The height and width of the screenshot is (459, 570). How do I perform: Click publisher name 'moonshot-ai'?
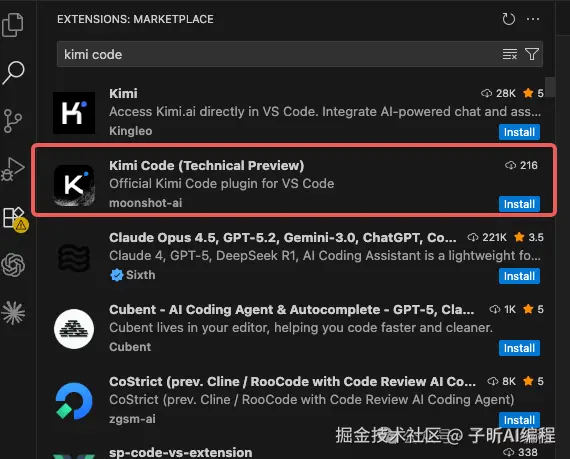click(x=145, y=203)
